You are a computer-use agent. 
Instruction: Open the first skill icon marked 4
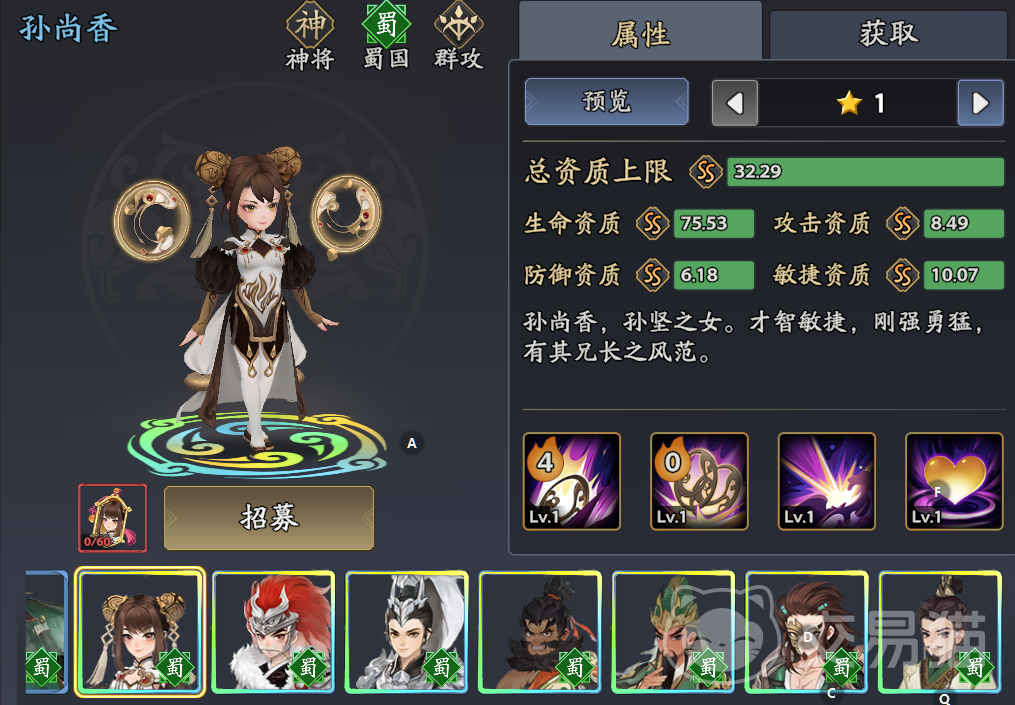click(572, 482)
